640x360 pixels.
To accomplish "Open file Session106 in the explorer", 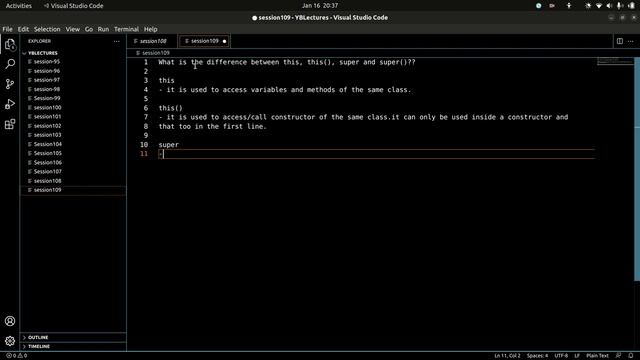I will 48,163.
